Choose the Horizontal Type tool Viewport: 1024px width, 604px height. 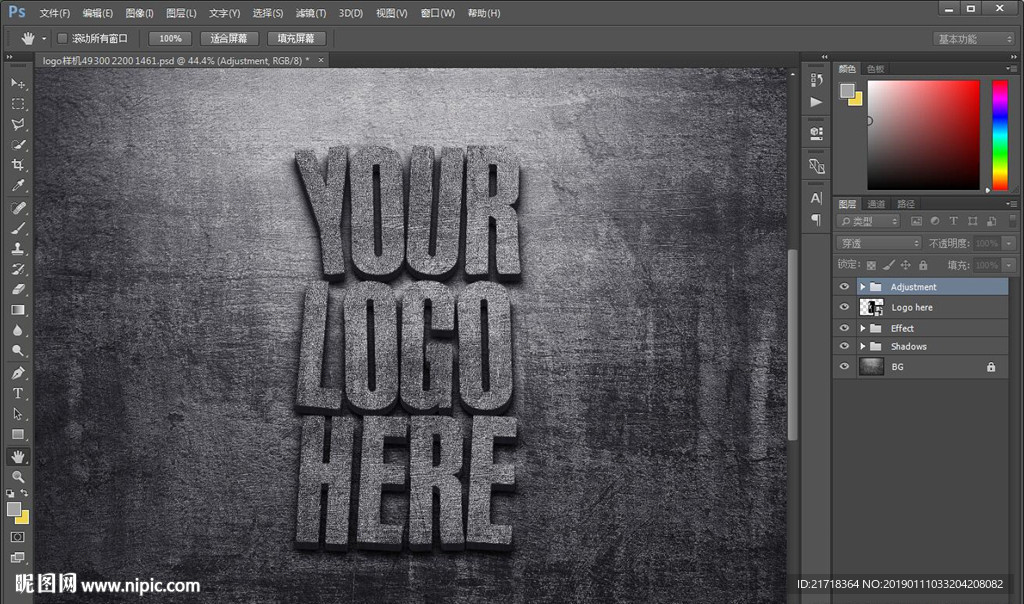[18, 393]
